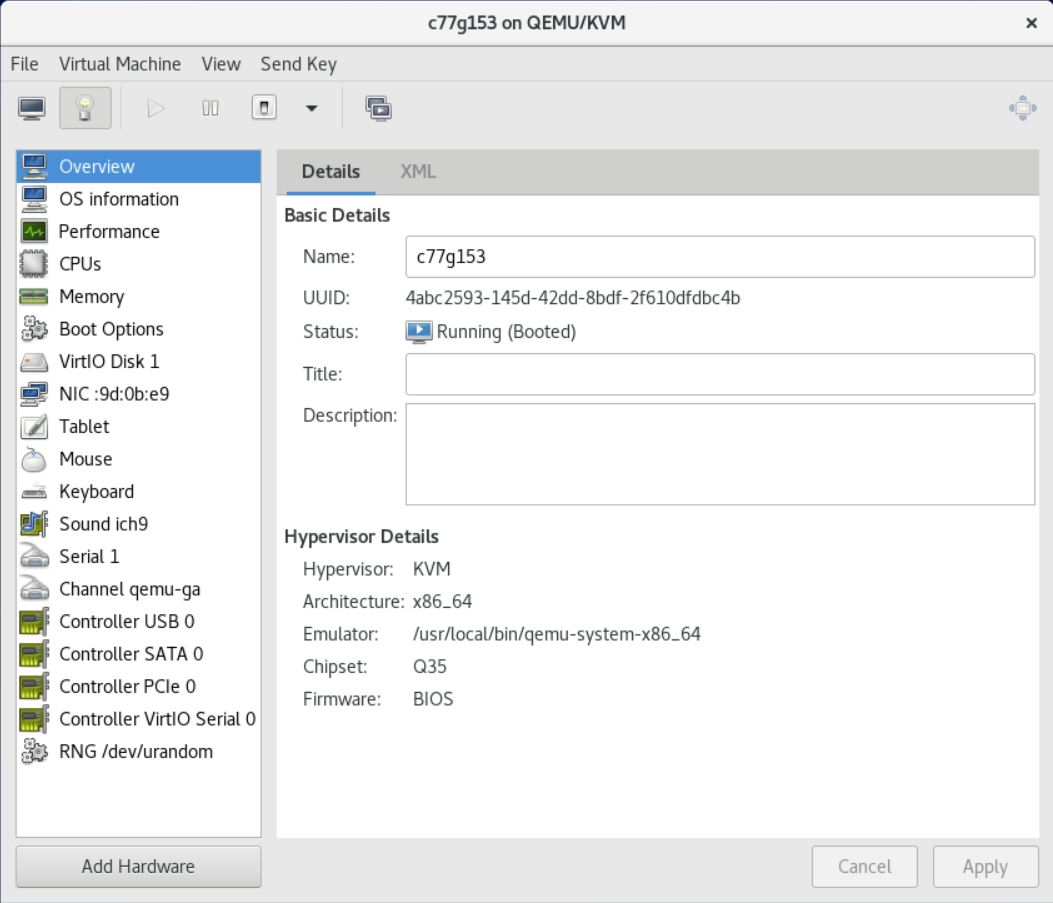Open the manage snapshots toolbar icon

tap(379, 108)
